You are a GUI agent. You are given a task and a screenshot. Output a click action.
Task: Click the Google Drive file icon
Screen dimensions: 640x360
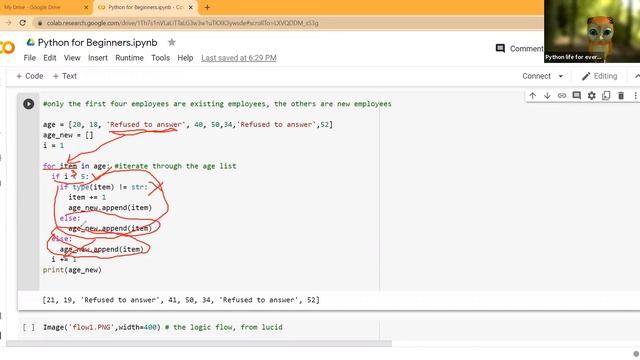pyautogui.click(x=31, y=42)
